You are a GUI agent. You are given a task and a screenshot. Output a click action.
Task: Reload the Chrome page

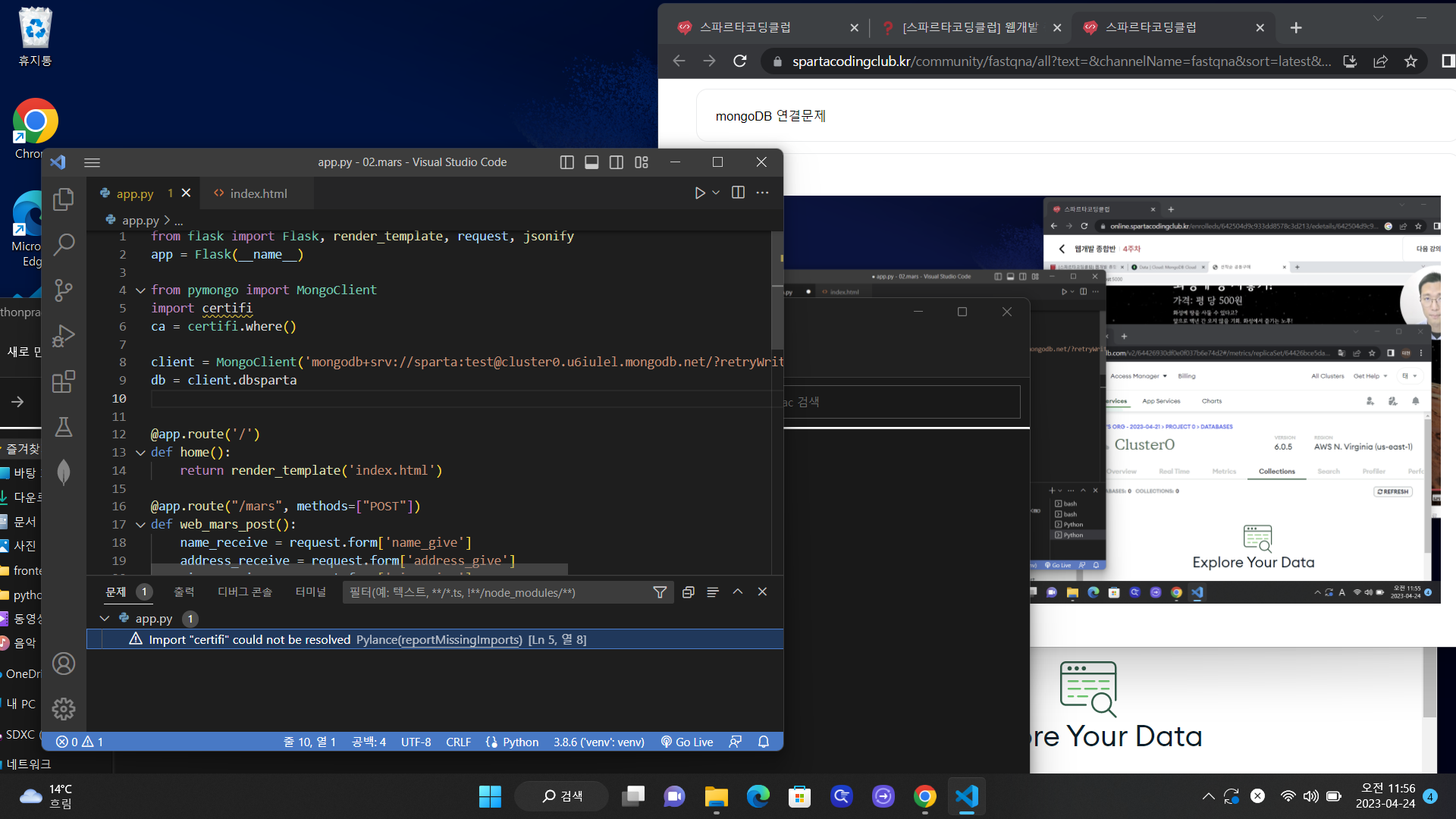pyautogui.click(x=740, y=61)
